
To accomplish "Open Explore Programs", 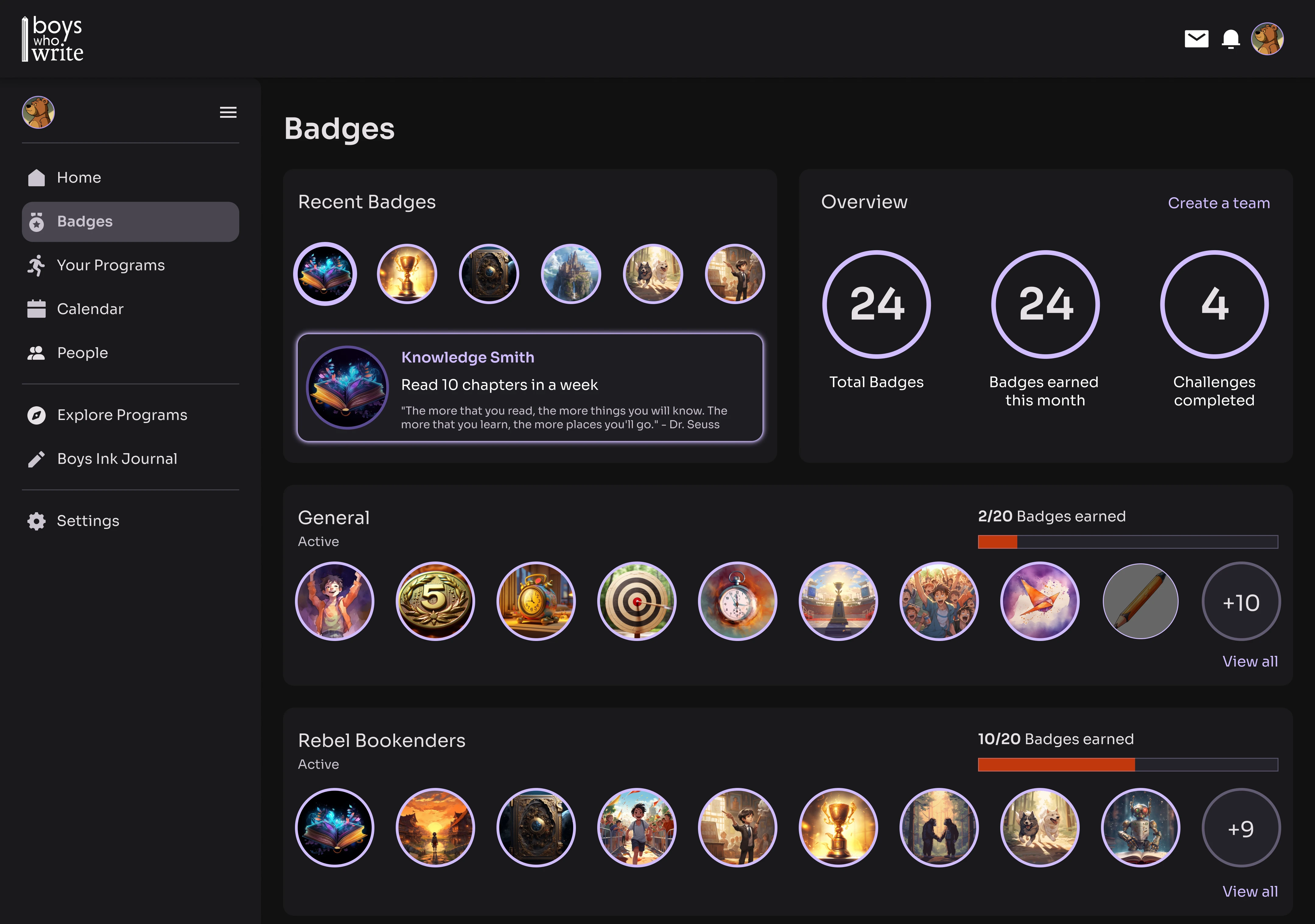I will click(x=121, y=415).
